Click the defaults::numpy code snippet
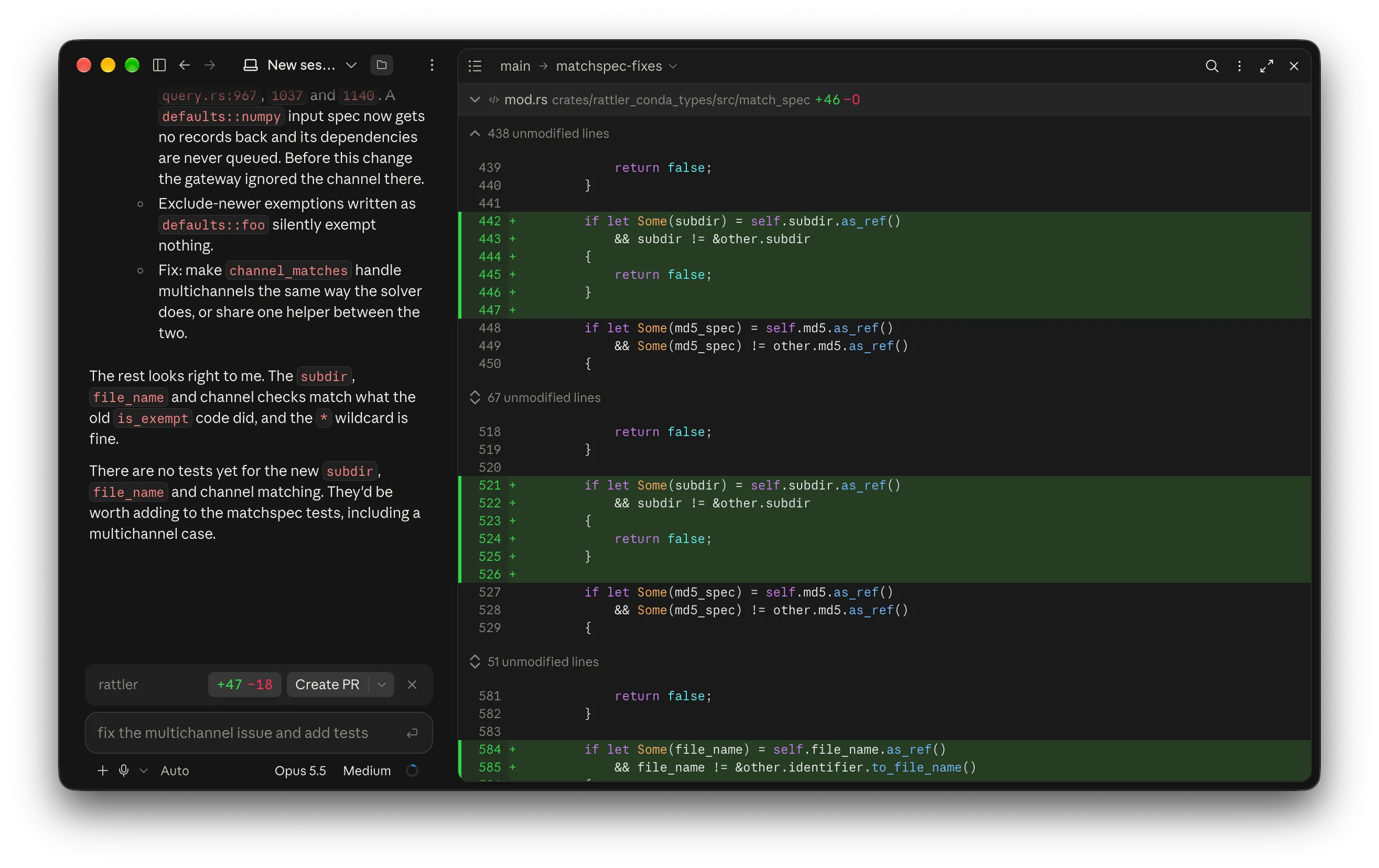 (221, 116)
